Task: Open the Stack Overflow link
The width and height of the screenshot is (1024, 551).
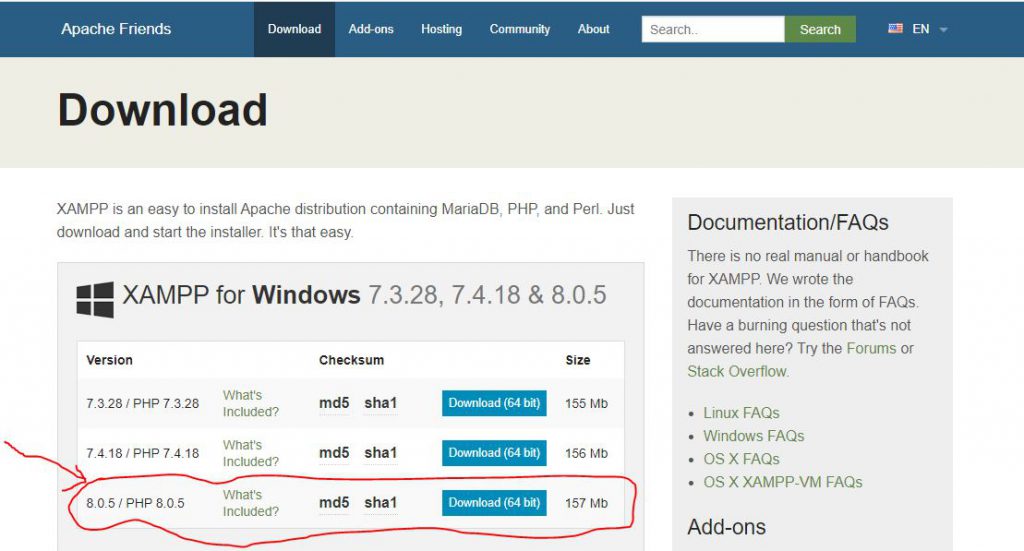Action: [x=736, y=371]
